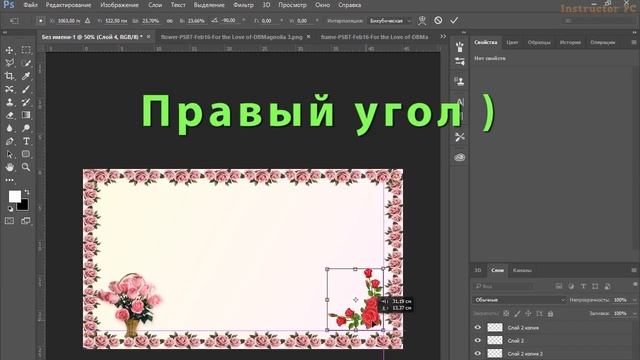Open the Фильтр menu
Screen dimensions: 640x360
[243, 5]
